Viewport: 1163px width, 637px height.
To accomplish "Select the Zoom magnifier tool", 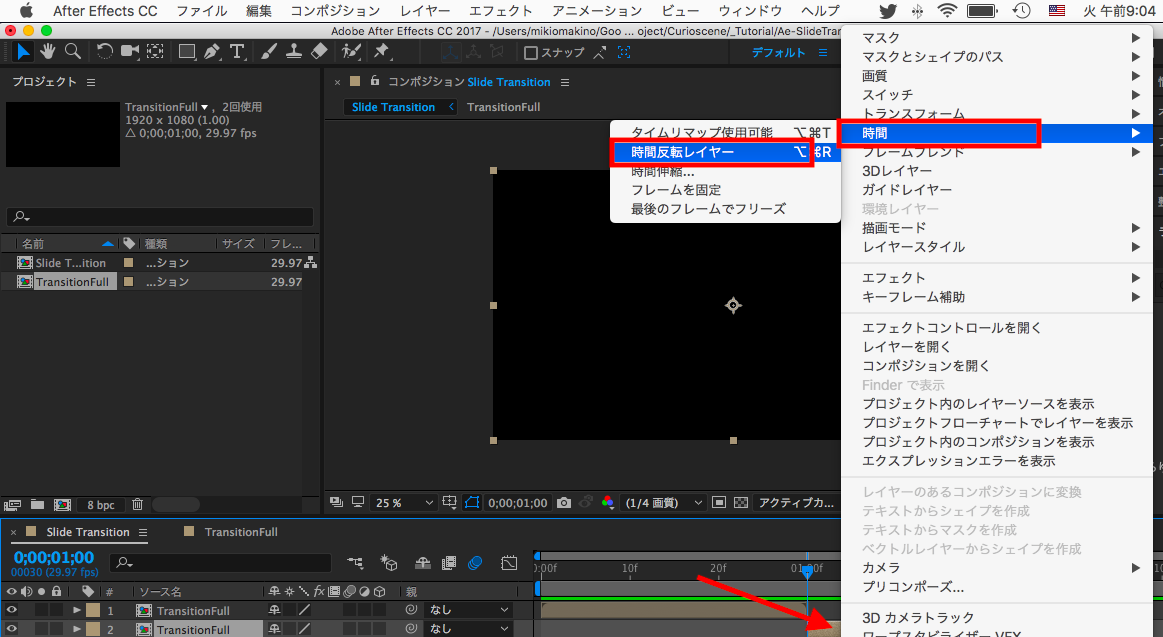I will 73,52.
